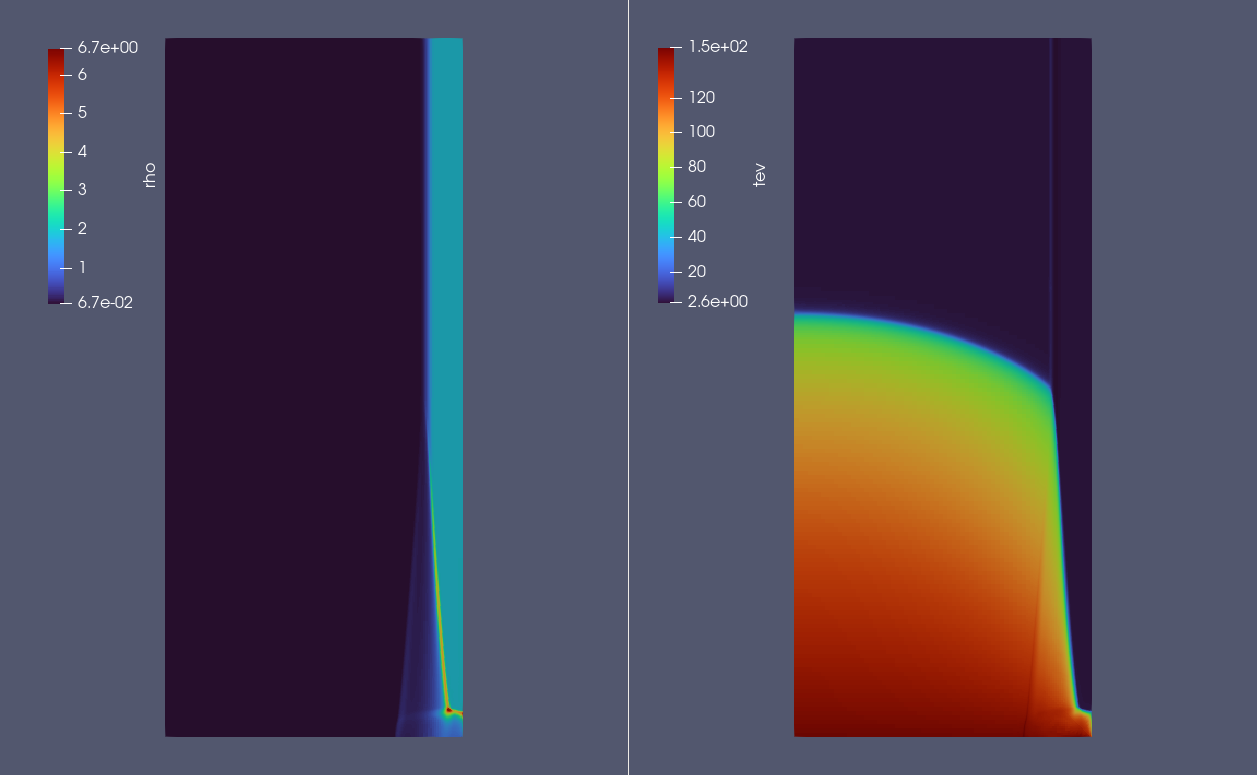The width and height of the screenshot is (1257, 775).
Task: Click the tev color legend bar
Action: 665,175
